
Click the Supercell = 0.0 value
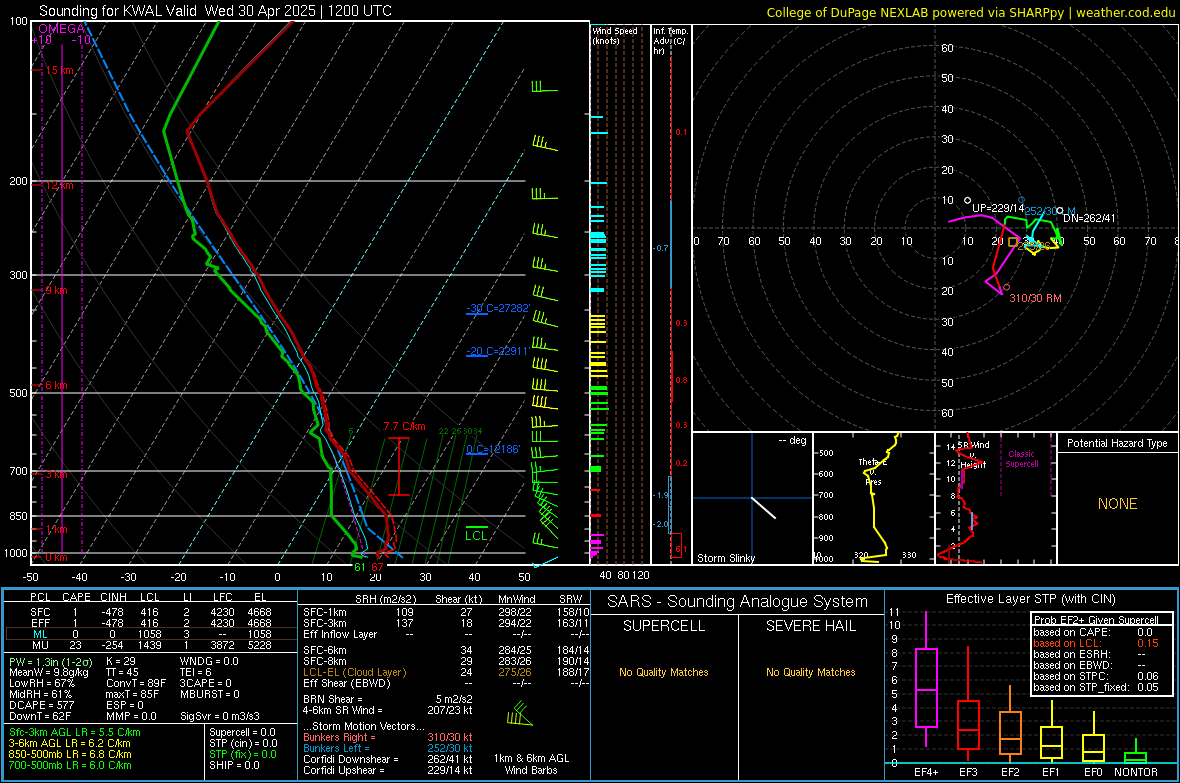click(242, 733)
